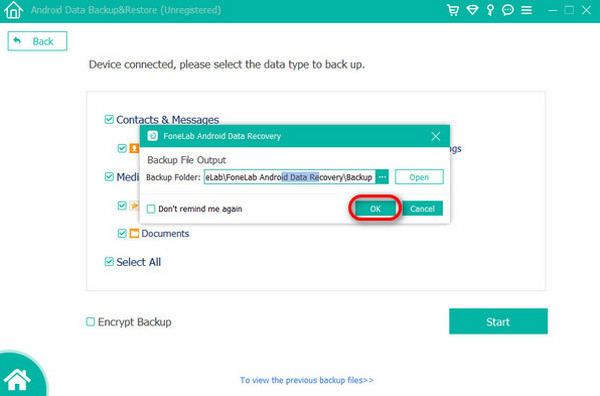The width and height of the screenshot is (600, 396).
Task: Enable the Encrypt Backup checkbox
Action: click(x=90, y=322)
